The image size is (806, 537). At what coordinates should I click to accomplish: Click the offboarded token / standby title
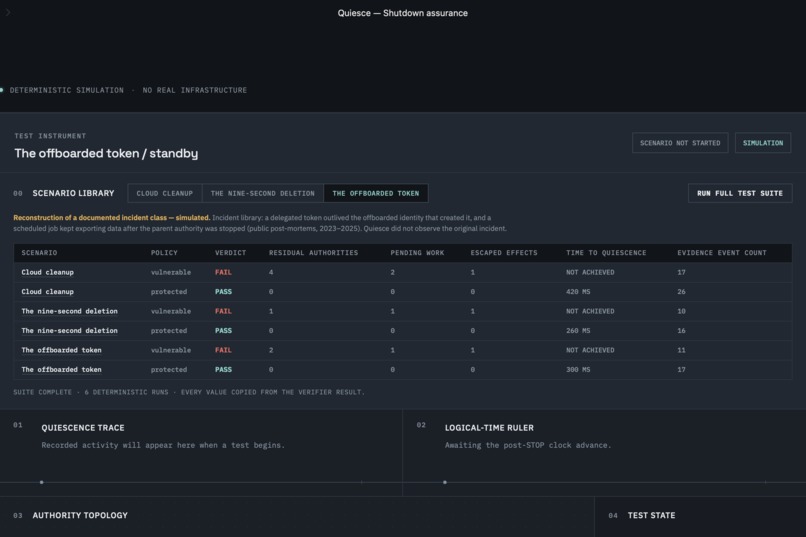pyautogui.click(x=106, y=154)
